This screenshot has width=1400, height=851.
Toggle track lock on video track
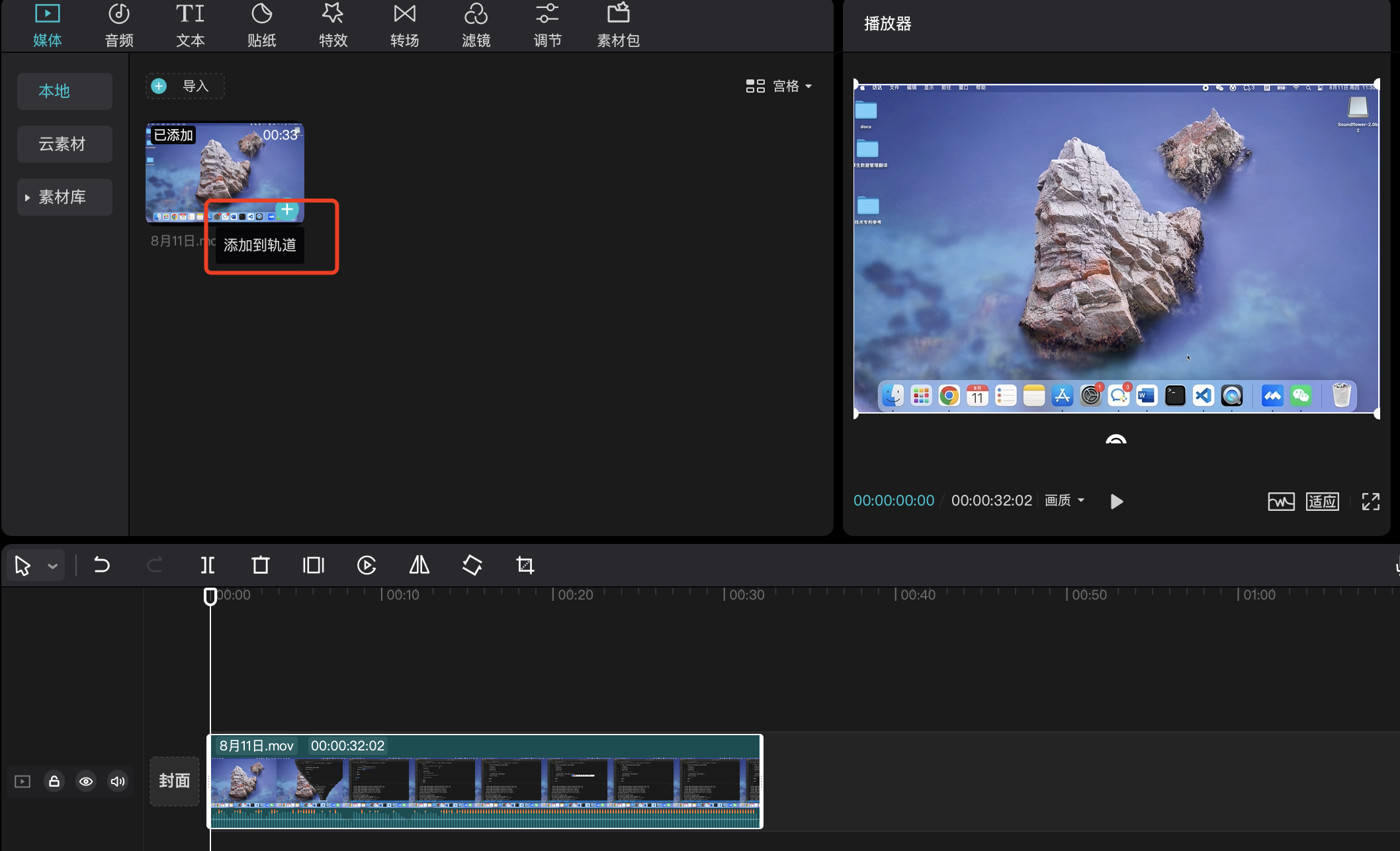click(x=54, y=782)
